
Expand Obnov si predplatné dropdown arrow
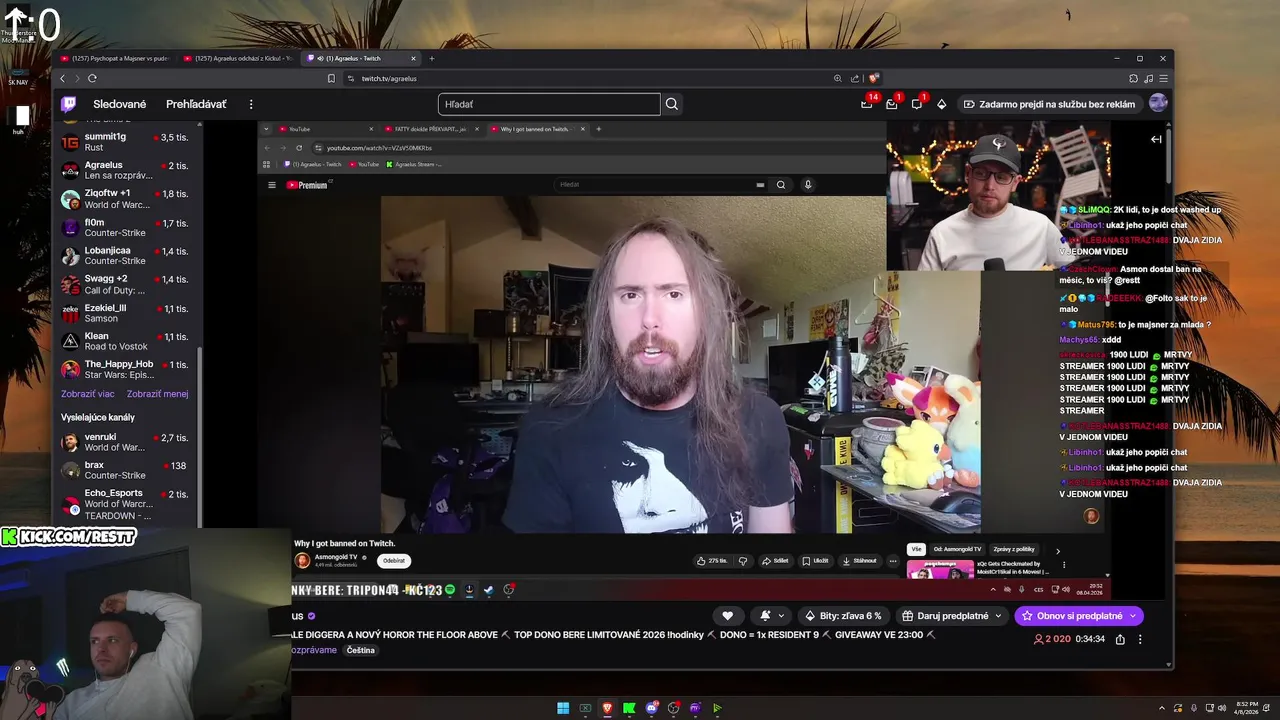tap(1133, 616)
